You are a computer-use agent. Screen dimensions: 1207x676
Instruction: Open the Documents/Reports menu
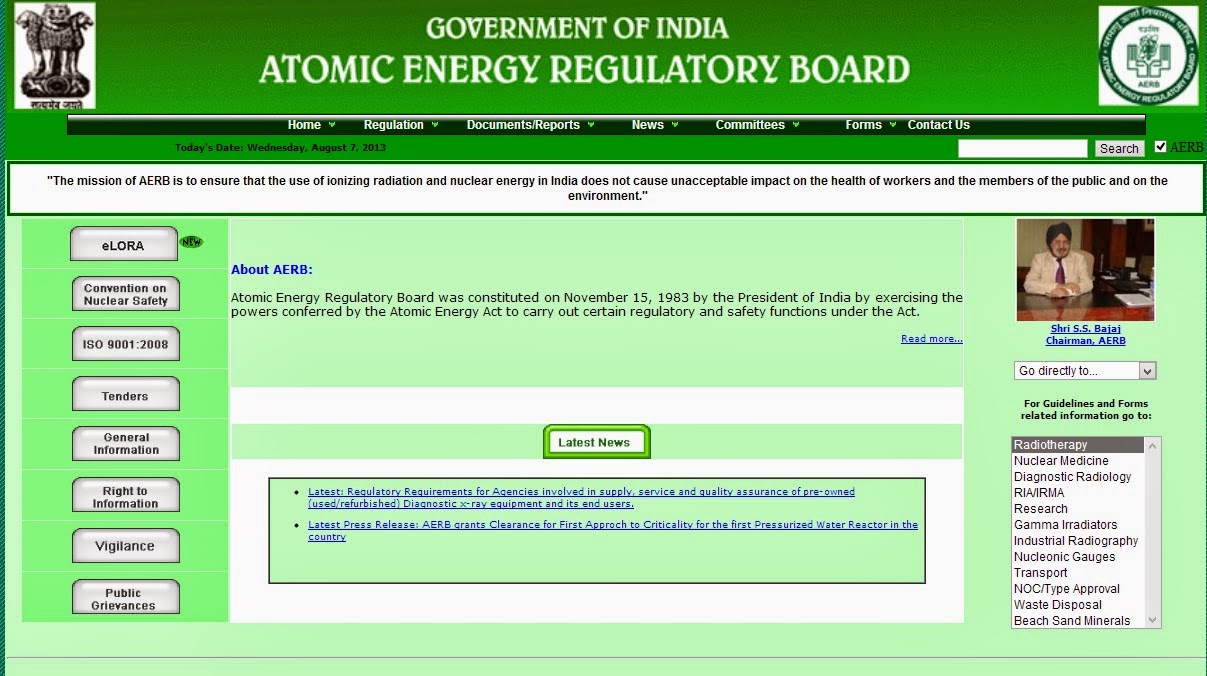pos(523,125)
